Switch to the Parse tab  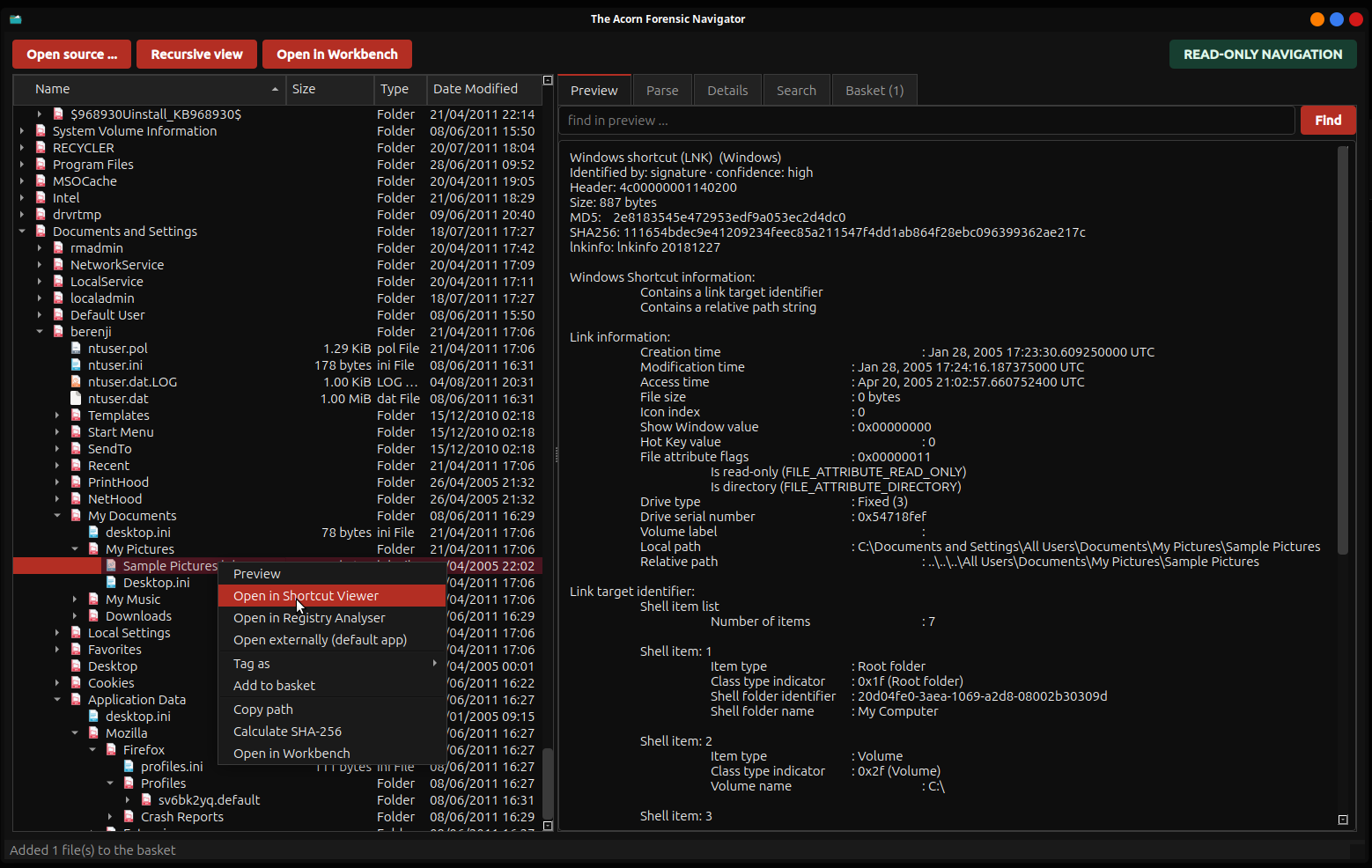(x=662, y=91)
